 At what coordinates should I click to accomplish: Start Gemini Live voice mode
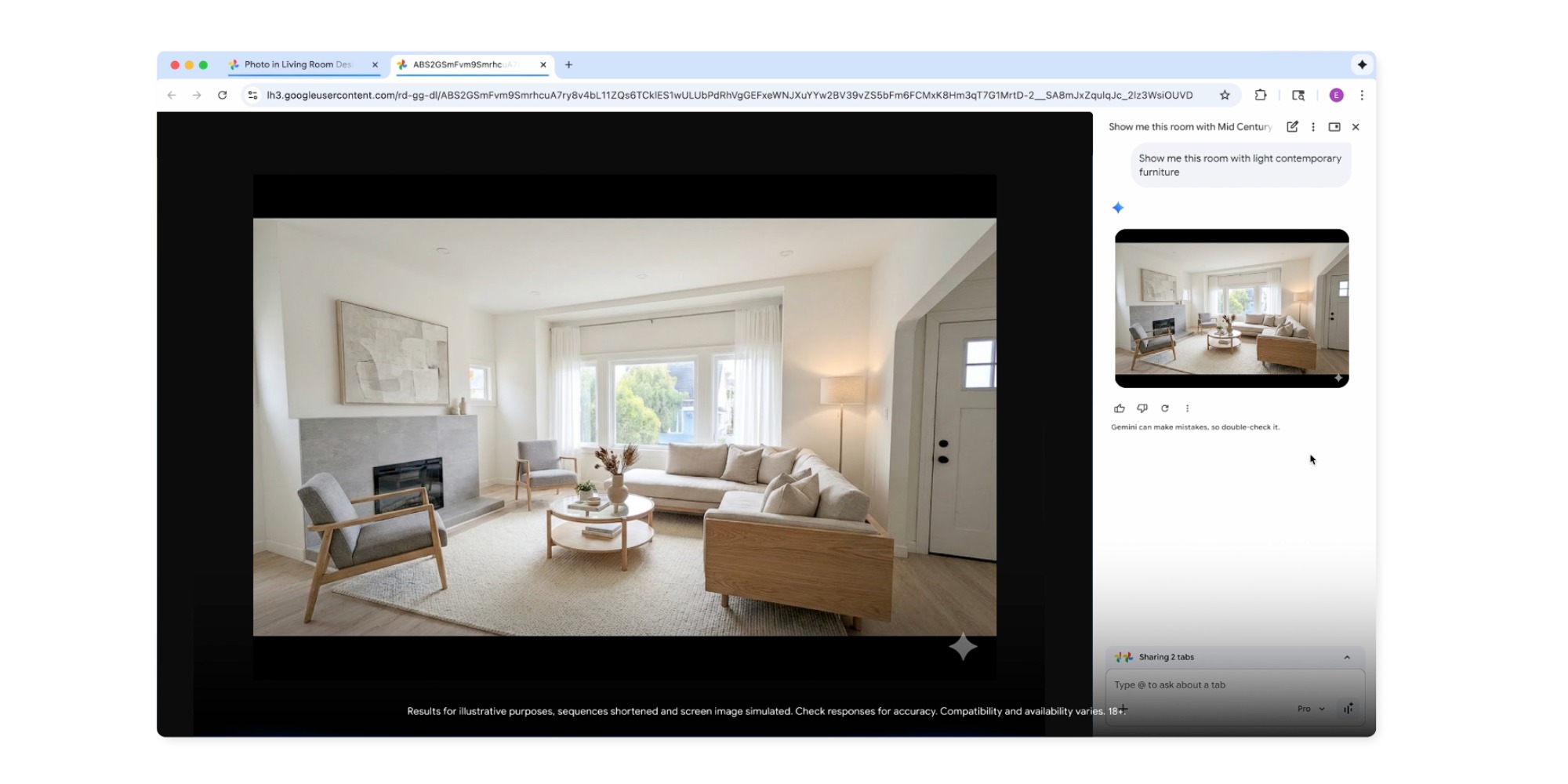point(1348,709)
